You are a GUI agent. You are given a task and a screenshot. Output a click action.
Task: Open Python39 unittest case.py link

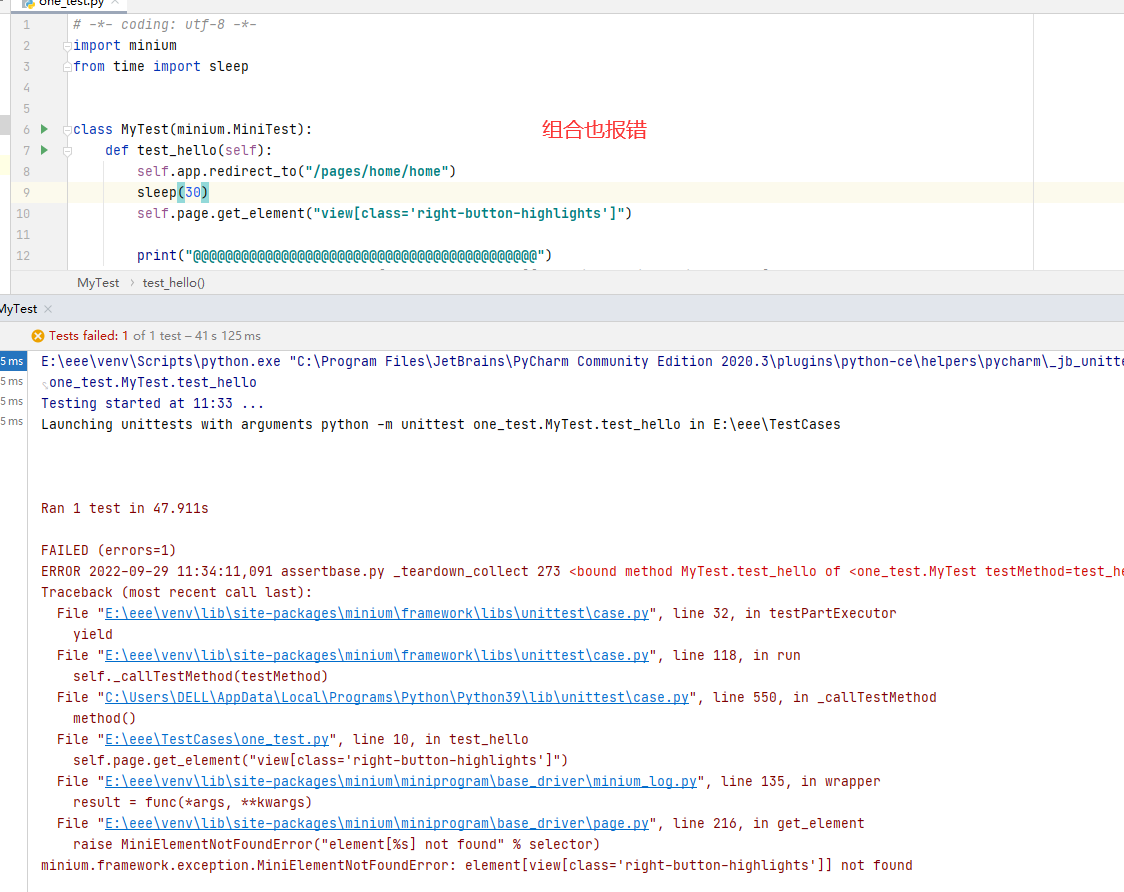click(397, 697)
